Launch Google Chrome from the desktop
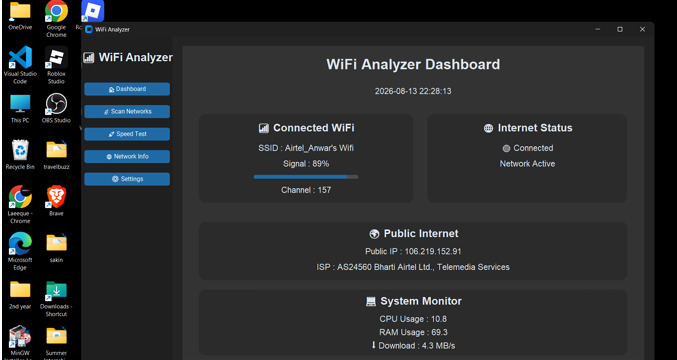Viewport: 677px width, 360px height. coord(56,11)
